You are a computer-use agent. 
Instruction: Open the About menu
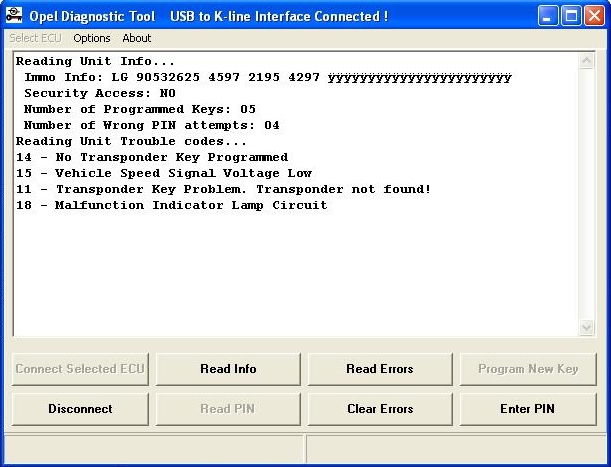pos(136,38)
